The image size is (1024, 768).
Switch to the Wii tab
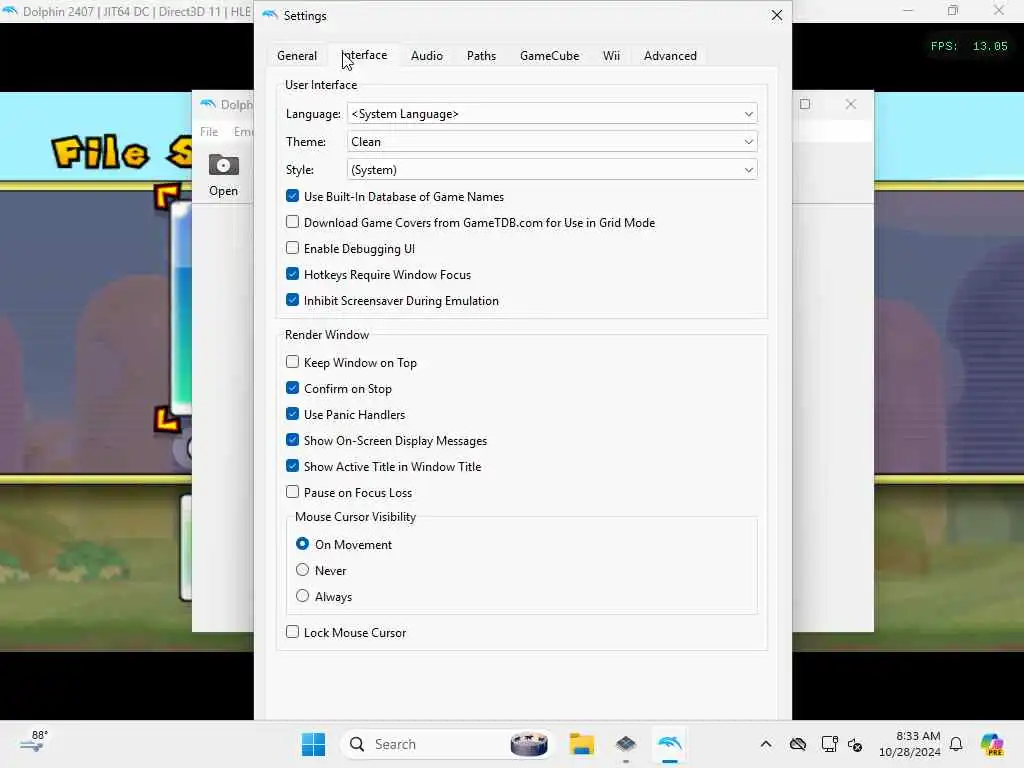point(611,56)
